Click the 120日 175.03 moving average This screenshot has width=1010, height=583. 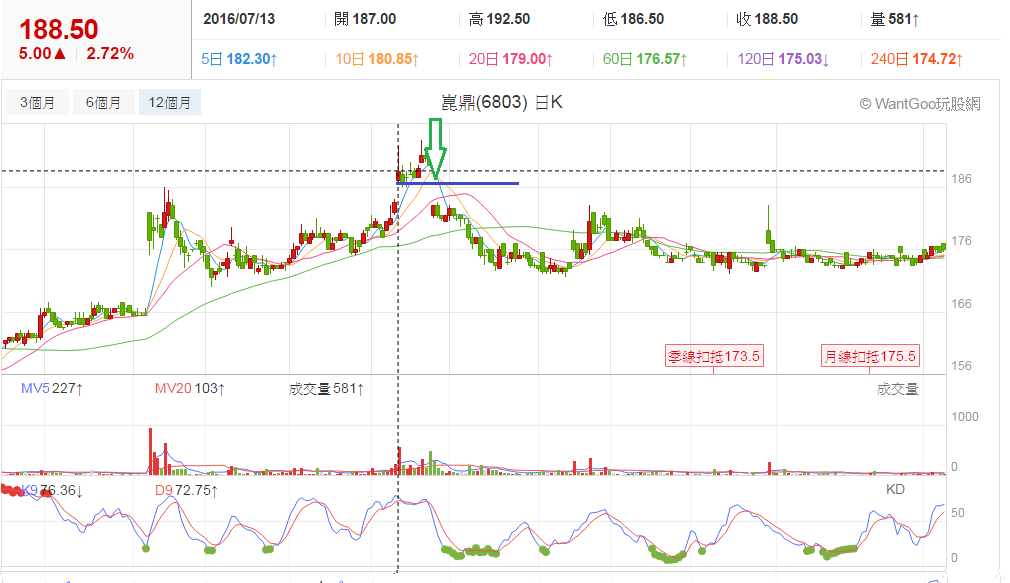coord(783,59)
